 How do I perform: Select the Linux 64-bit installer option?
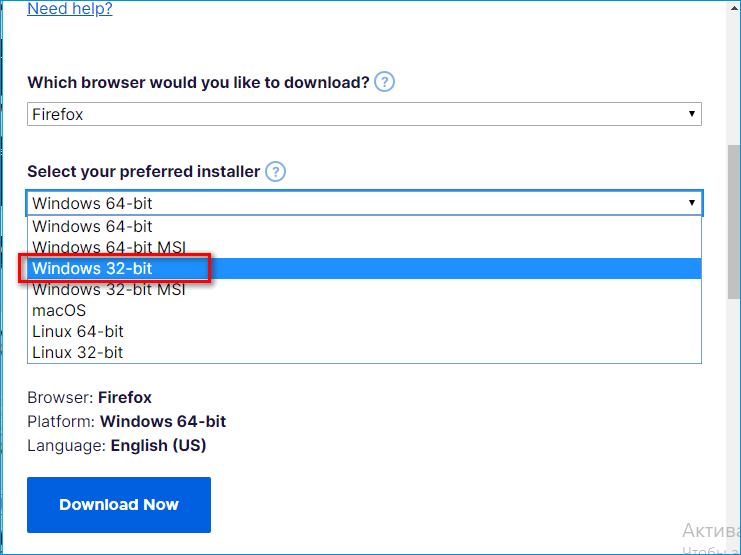(78, 331)
